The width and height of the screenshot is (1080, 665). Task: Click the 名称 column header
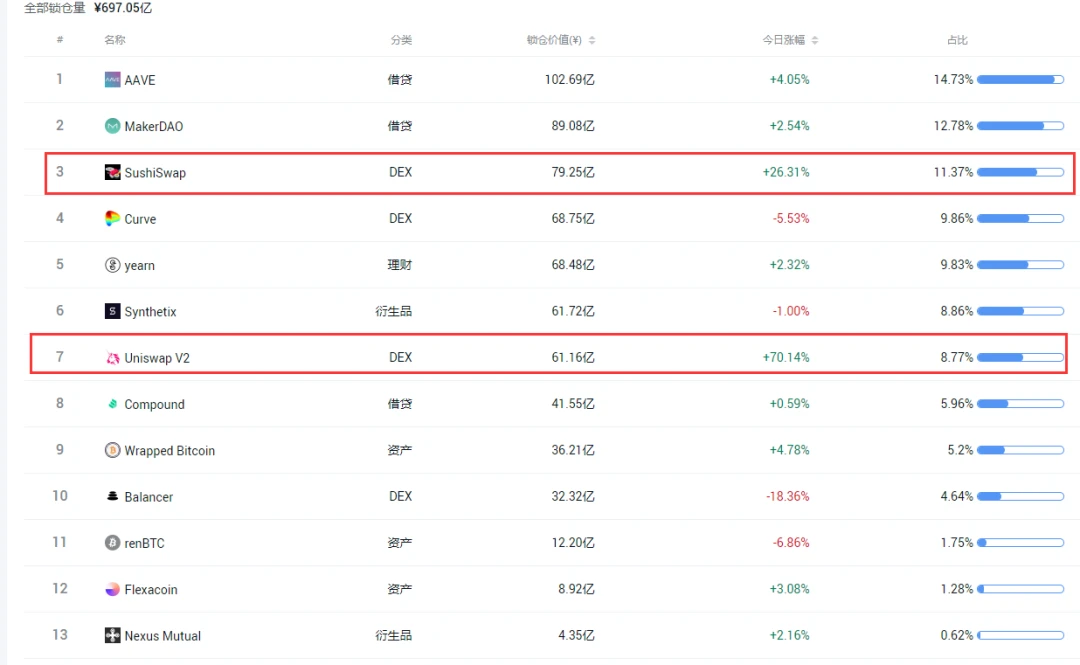pyautogui.click(x=115, y=40)
